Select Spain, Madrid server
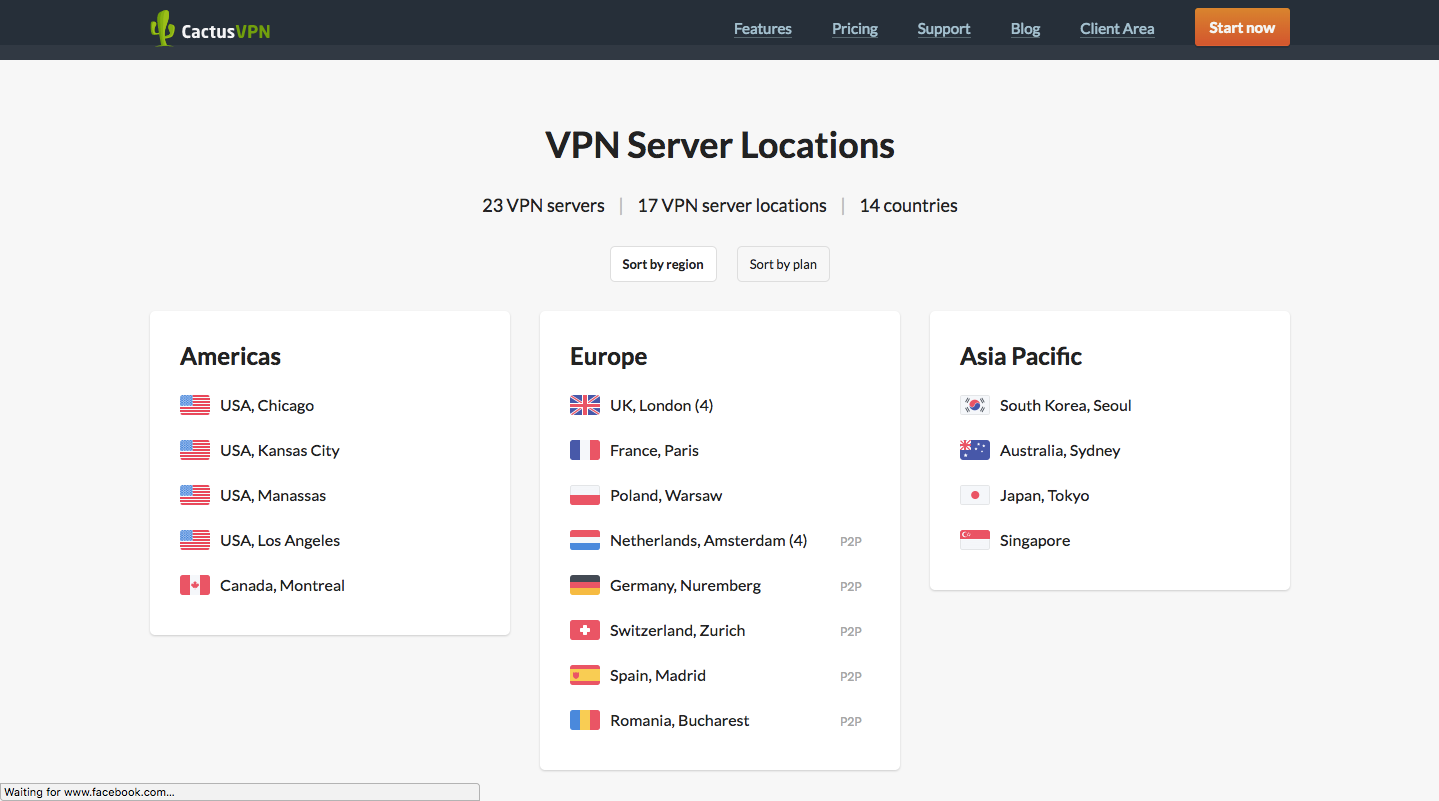This screenshot has height=801, width=1439. (658, 675)
